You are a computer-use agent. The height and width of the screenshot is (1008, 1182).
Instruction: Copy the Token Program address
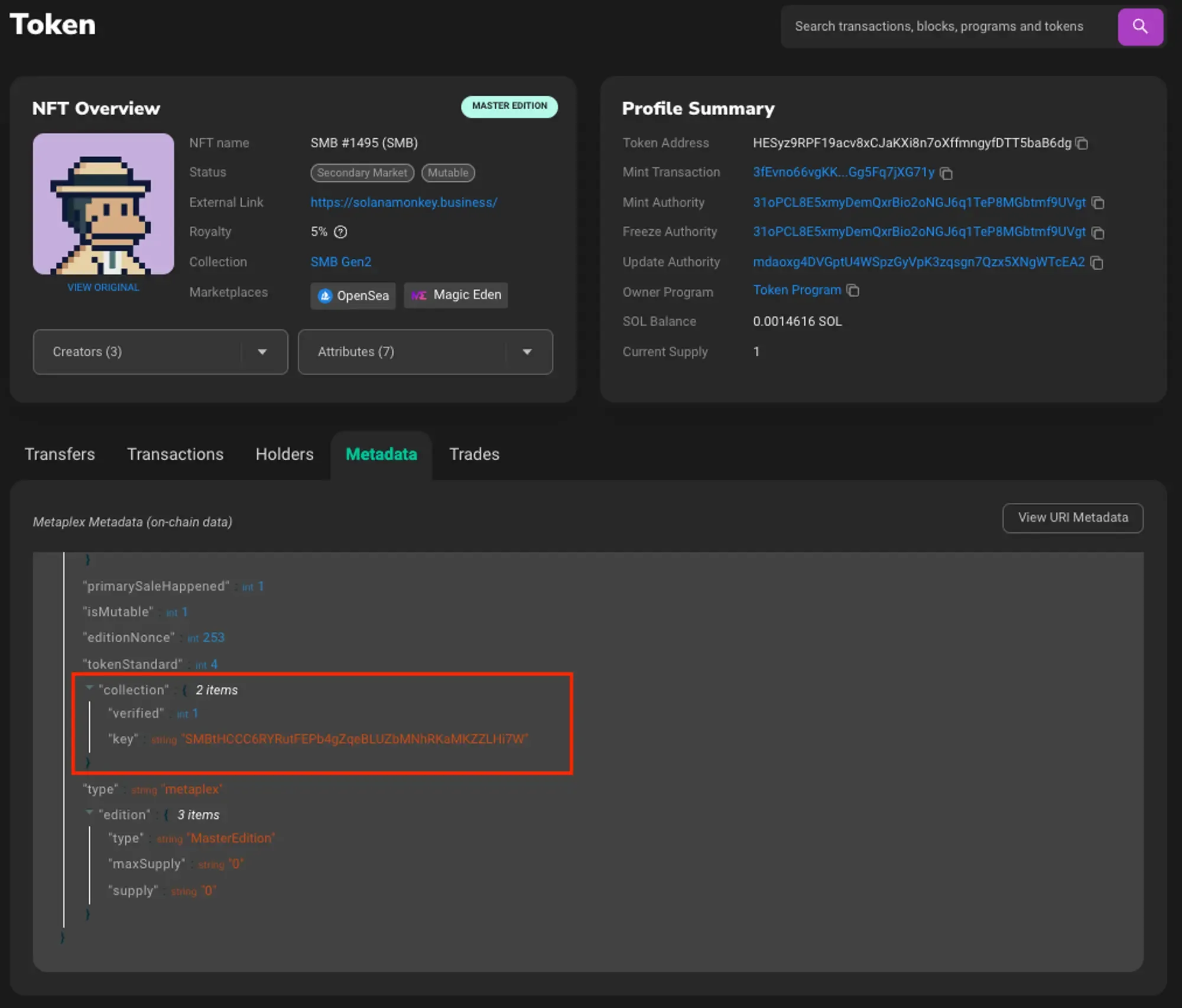click(x=853, y=290)
